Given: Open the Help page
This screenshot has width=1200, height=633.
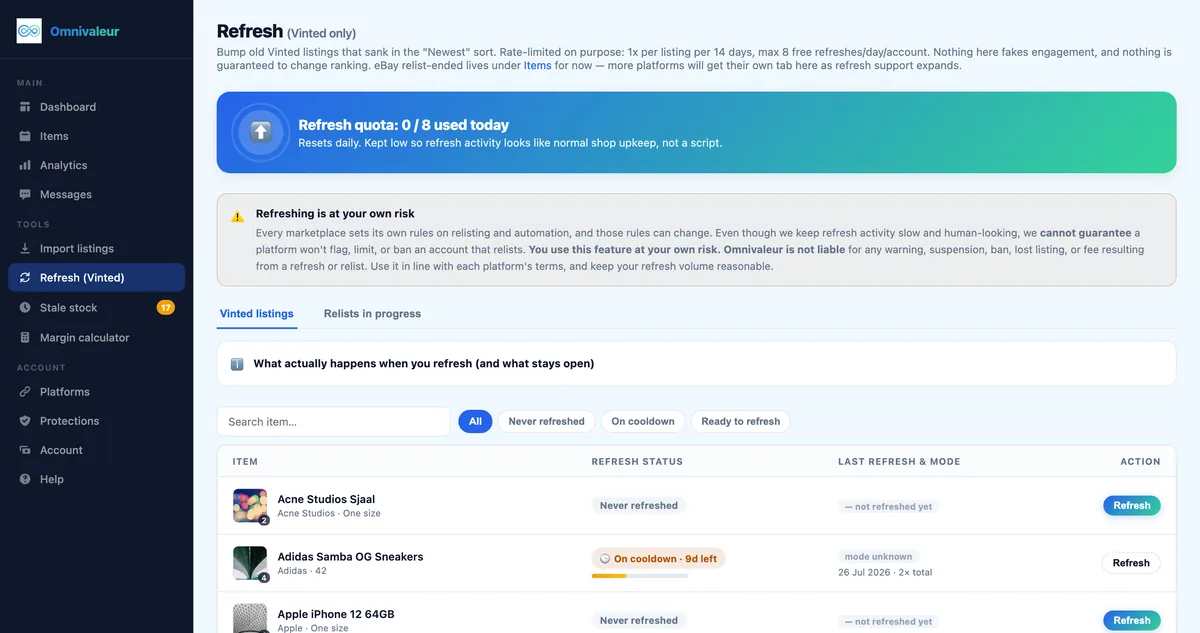Looking at the screenshot, I should 96,479.
